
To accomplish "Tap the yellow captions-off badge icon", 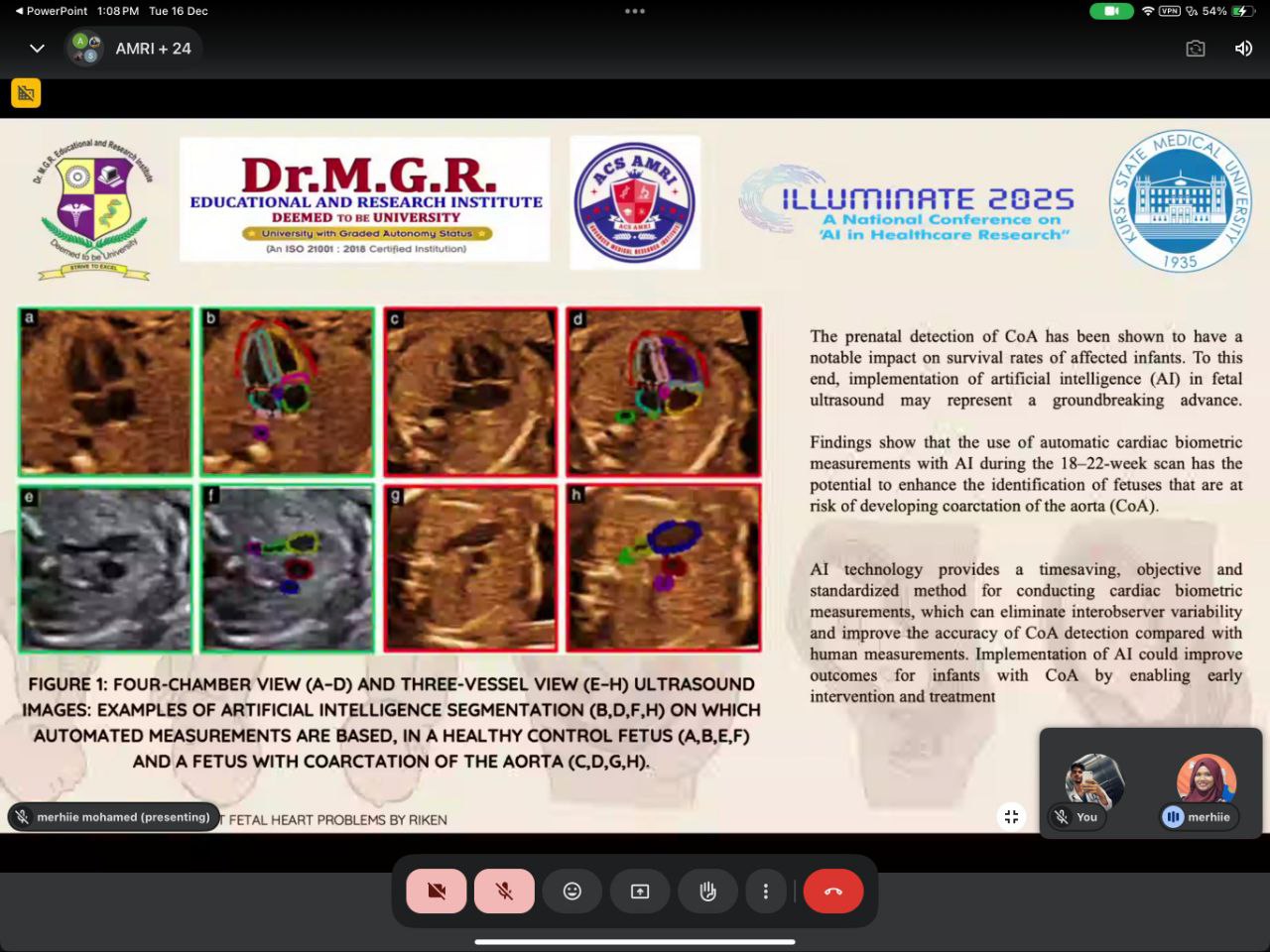I will coord(26,93).
